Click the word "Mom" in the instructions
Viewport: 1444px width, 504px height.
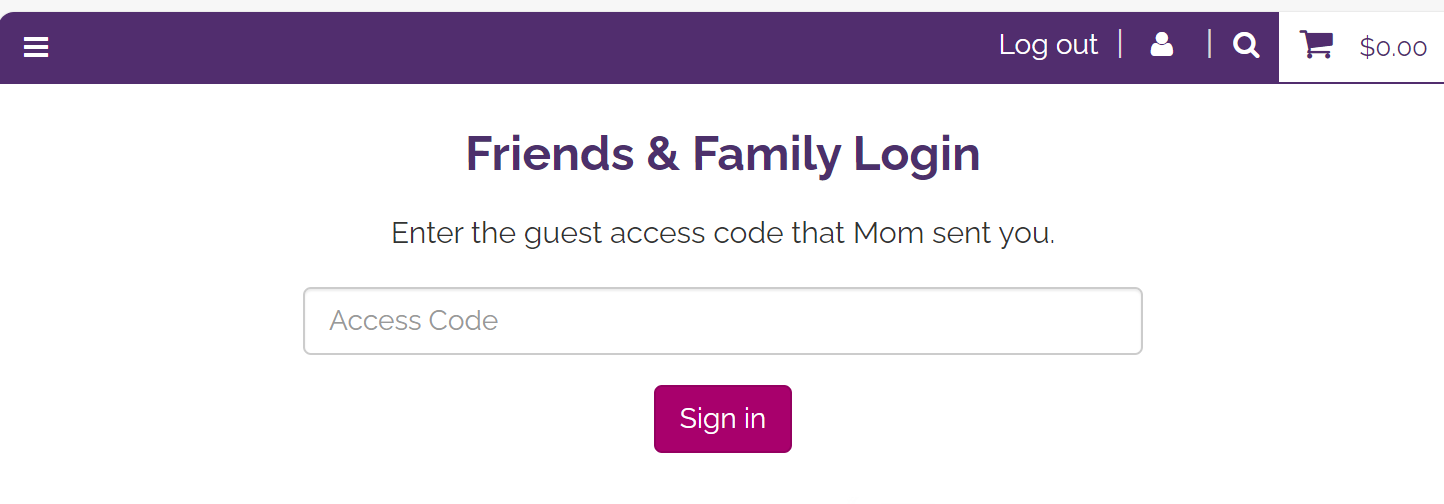[x=888, y=234]
